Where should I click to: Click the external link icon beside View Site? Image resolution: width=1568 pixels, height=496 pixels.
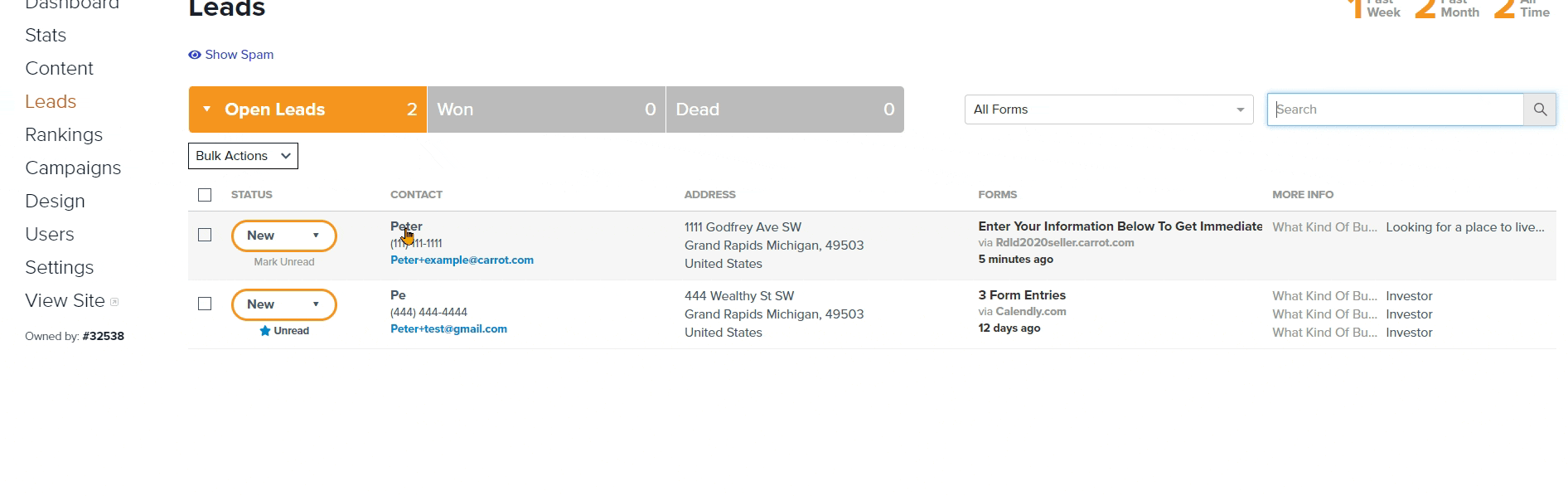pyautogui.click(x=114, y=302)
